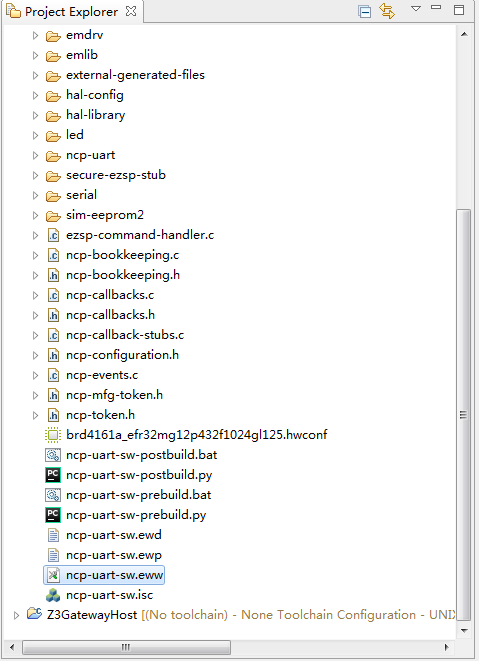Click the ncp-uart-sw.ewp document icon

coord(53,555)
